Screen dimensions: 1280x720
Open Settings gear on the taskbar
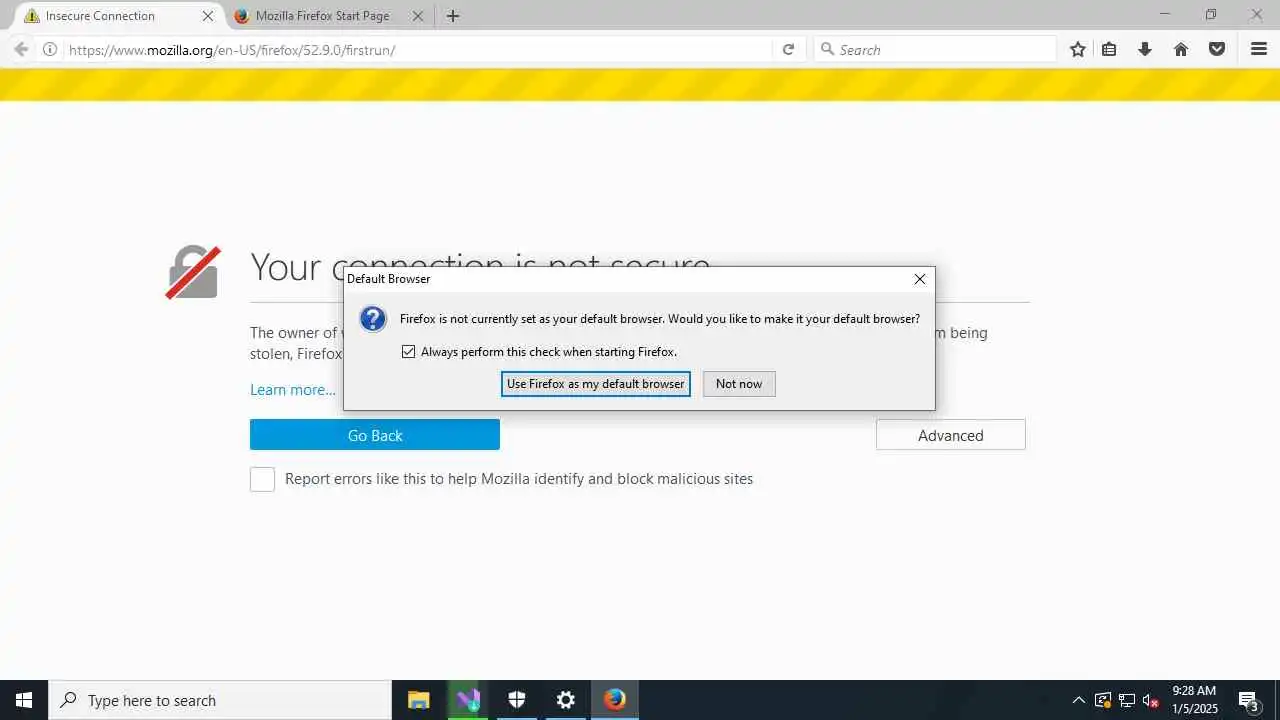tap(565, 700)
